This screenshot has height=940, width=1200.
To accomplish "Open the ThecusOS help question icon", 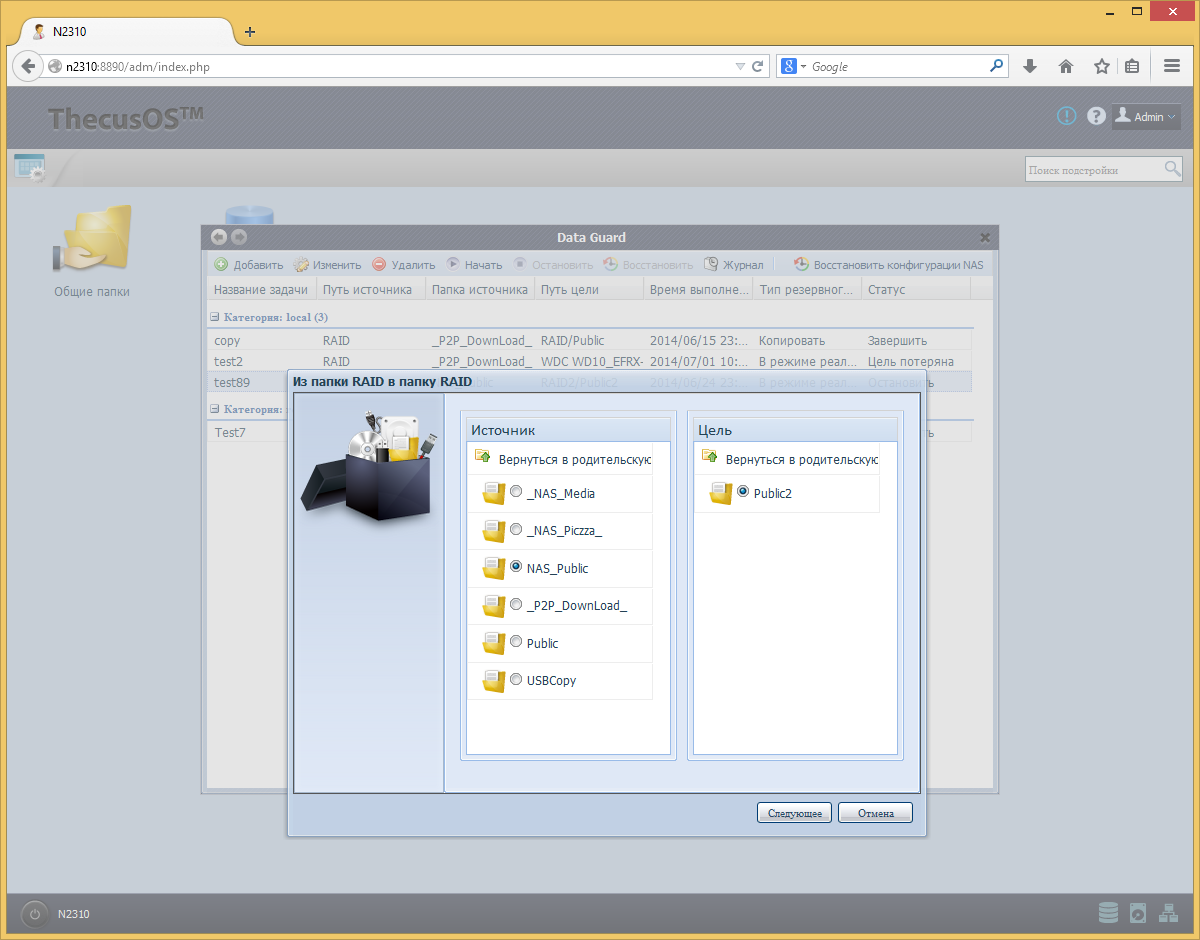I will click(1096, 116).
